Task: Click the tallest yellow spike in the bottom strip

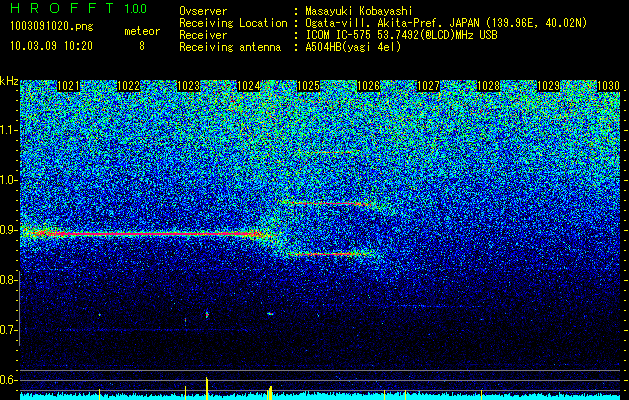Action: tap(207, 388)
